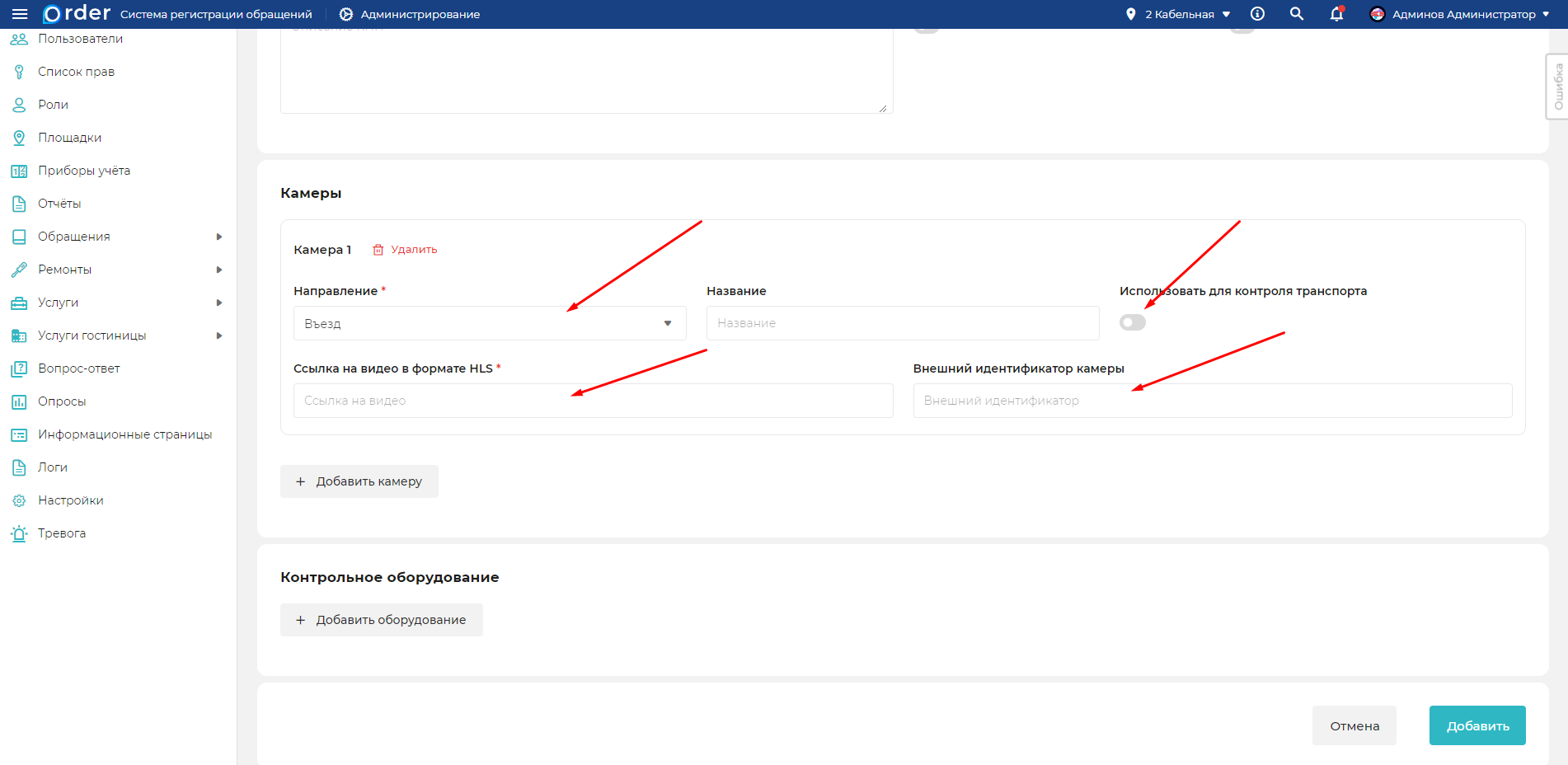
Task: Open the Направление dropdown showing Въезд
Action: tap(490, 323)
